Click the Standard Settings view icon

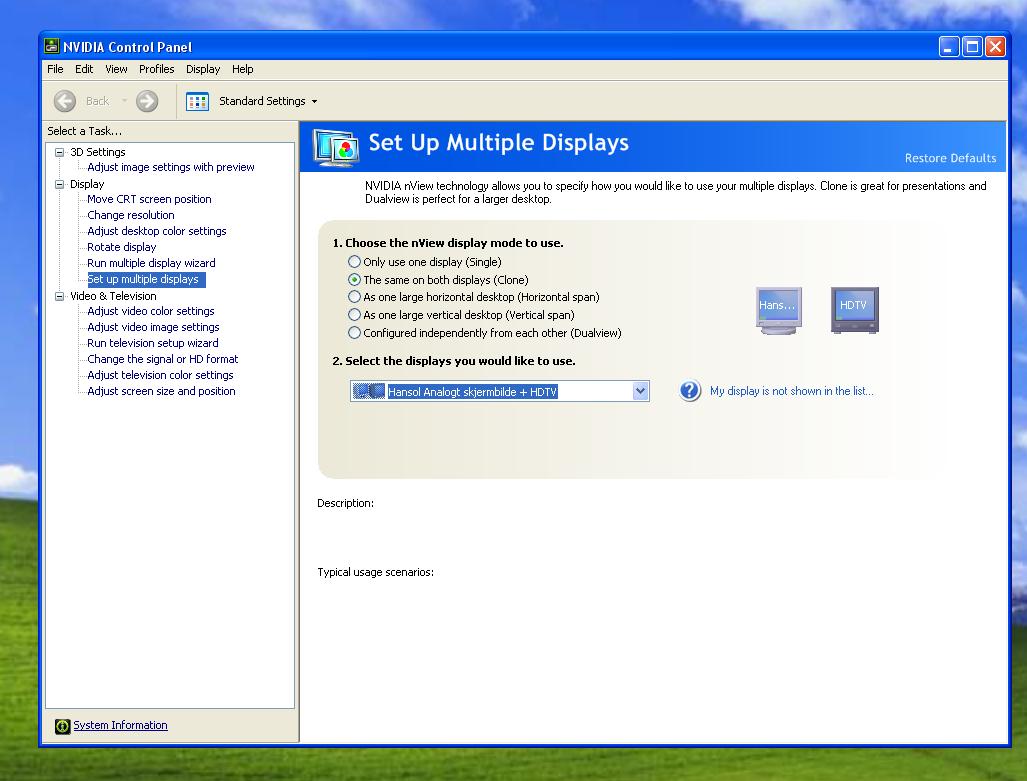coord(197,102)
